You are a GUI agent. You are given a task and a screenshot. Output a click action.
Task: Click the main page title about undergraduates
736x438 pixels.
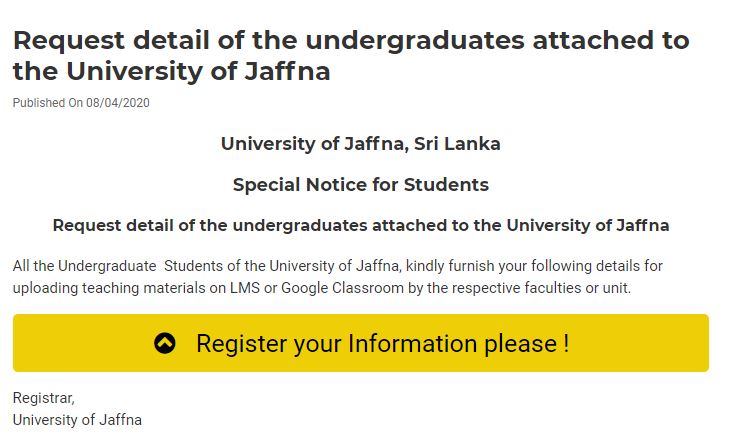351,55
